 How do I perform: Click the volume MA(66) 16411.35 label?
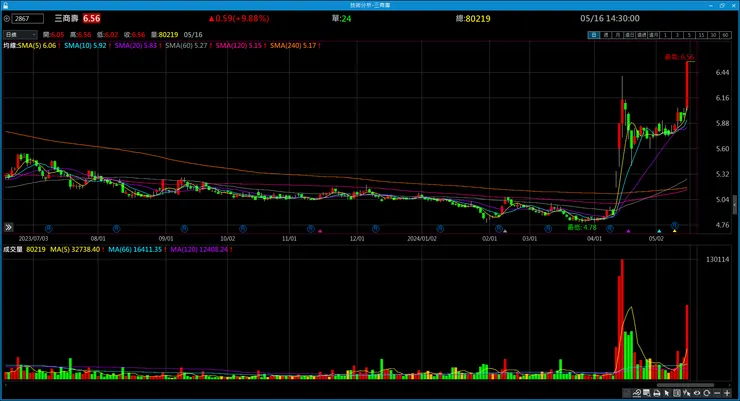point(135,249)
